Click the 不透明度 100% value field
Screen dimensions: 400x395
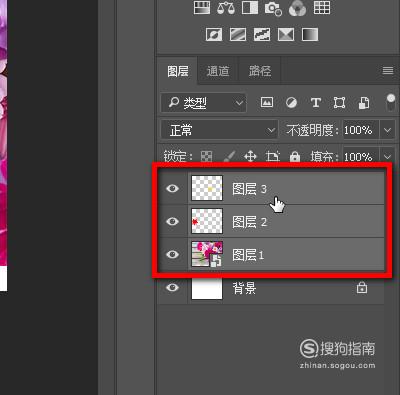pyautogui.click(x=360, y=130)
